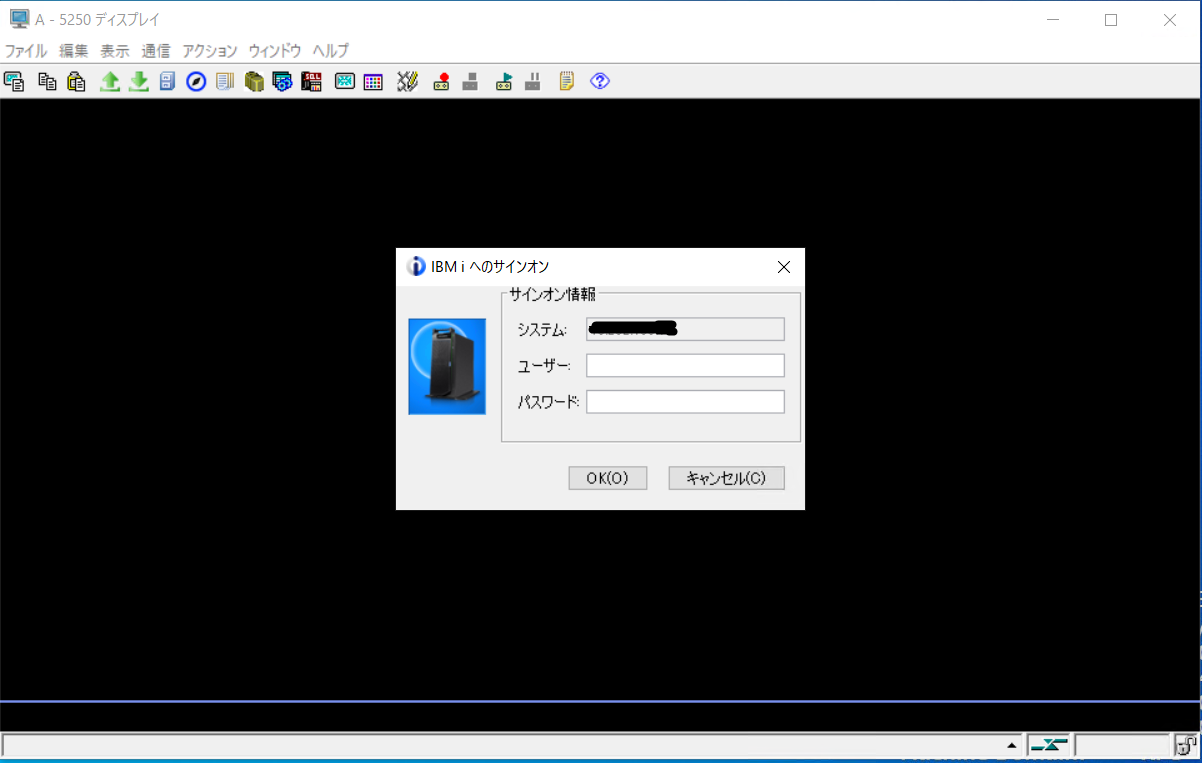Open the 通信 menu
The height and width of the screenshot is (763, 1202).
(x=156, y=51)
